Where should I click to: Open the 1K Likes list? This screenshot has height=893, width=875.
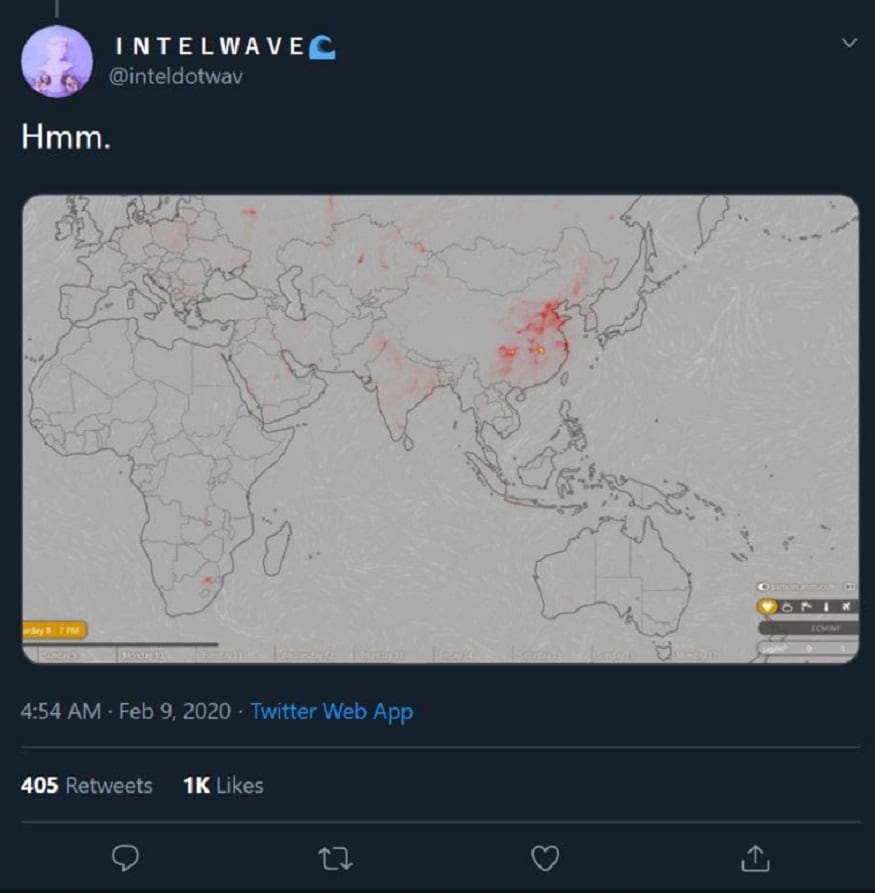[223, 785]
